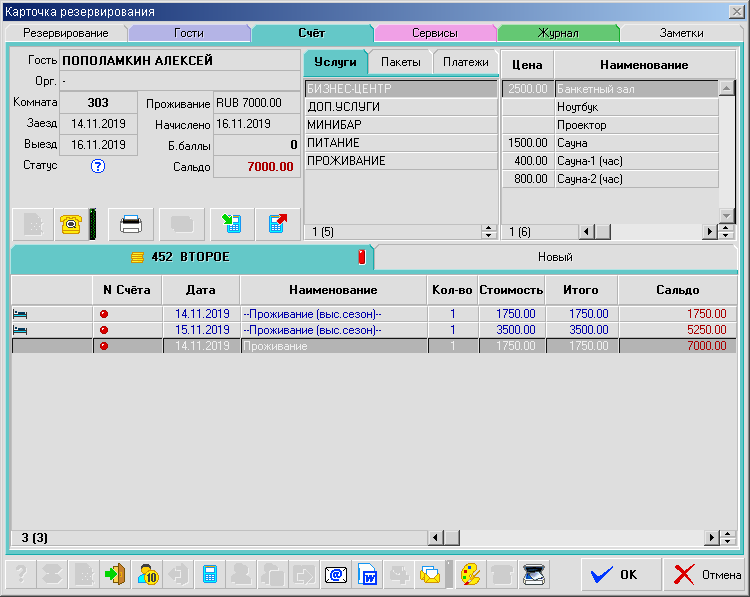Open the Новый account tab

[555, 257]
